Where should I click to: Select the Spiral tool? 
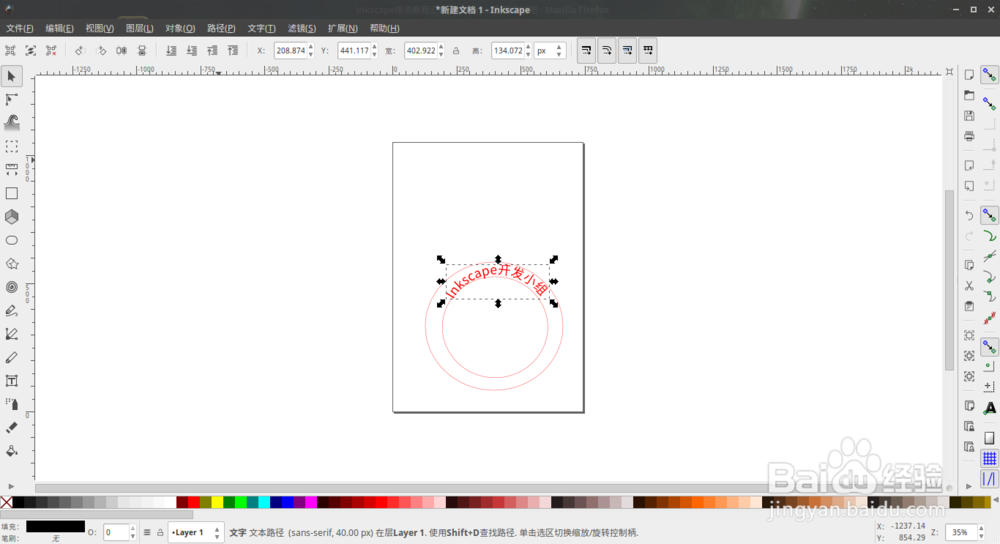pos(11,287)
